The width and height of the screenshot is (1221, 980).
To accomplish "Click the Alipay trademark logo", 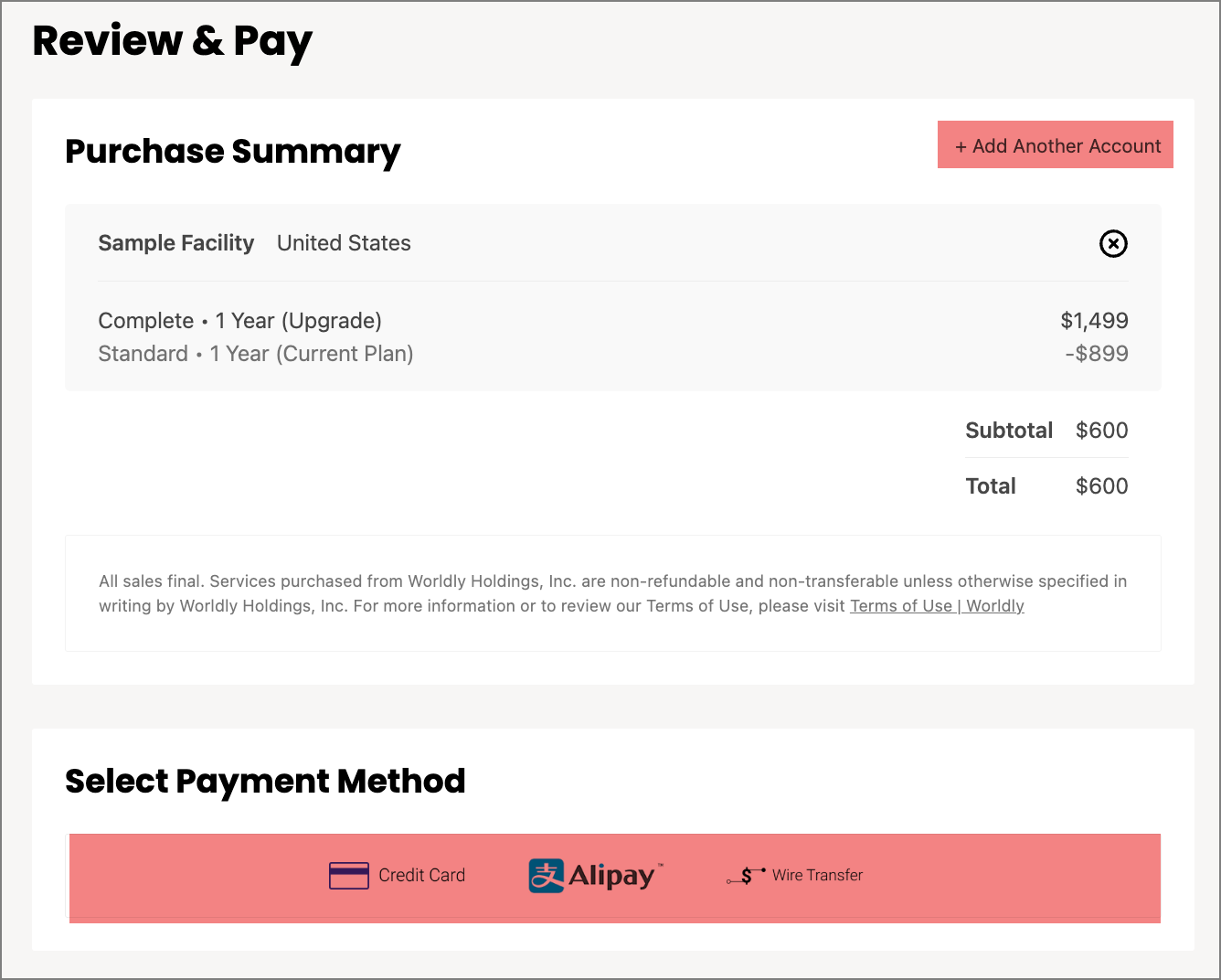I will pyautogui.click(x=594, y=875).
